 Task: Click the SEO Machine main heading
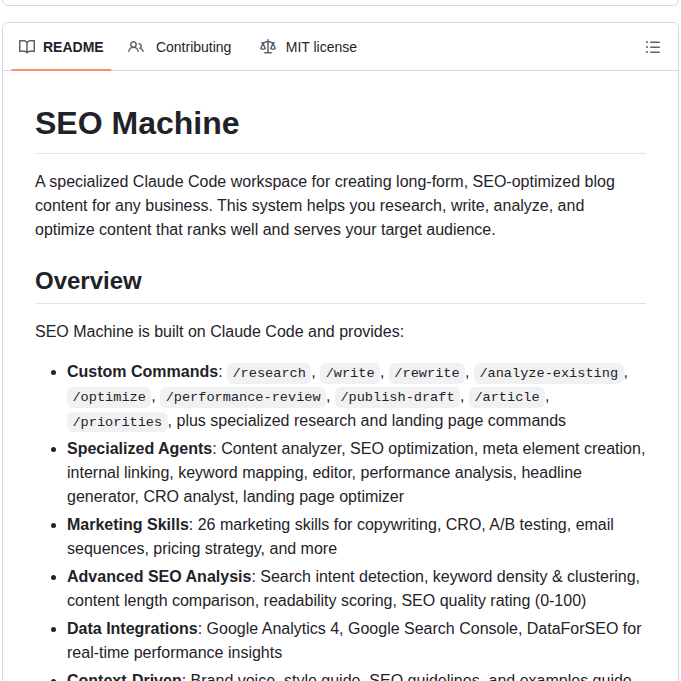(x=137, y=123)
